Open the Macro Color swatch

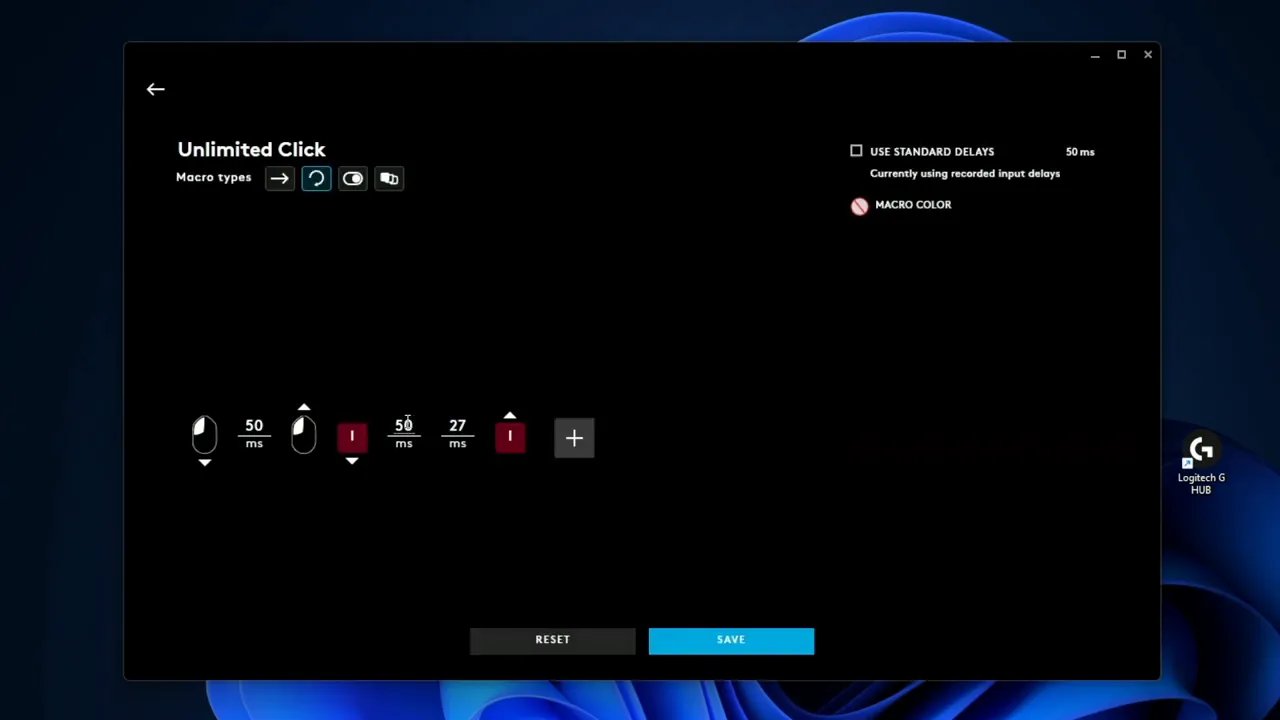coord(860,206)
